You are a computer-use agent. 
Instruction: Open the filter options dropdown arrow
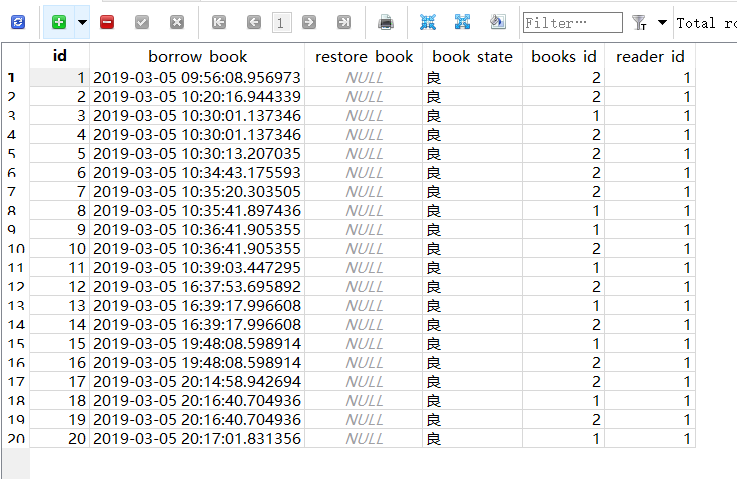[662, 22]
